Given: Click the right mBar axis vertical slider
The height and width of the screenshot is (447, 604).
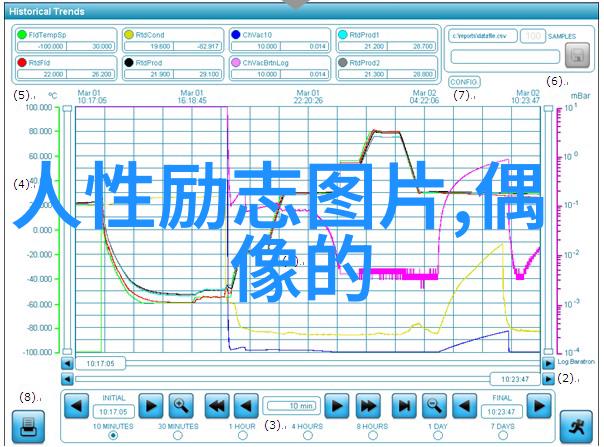Looking at the screenshot, I should coord(548,230).
